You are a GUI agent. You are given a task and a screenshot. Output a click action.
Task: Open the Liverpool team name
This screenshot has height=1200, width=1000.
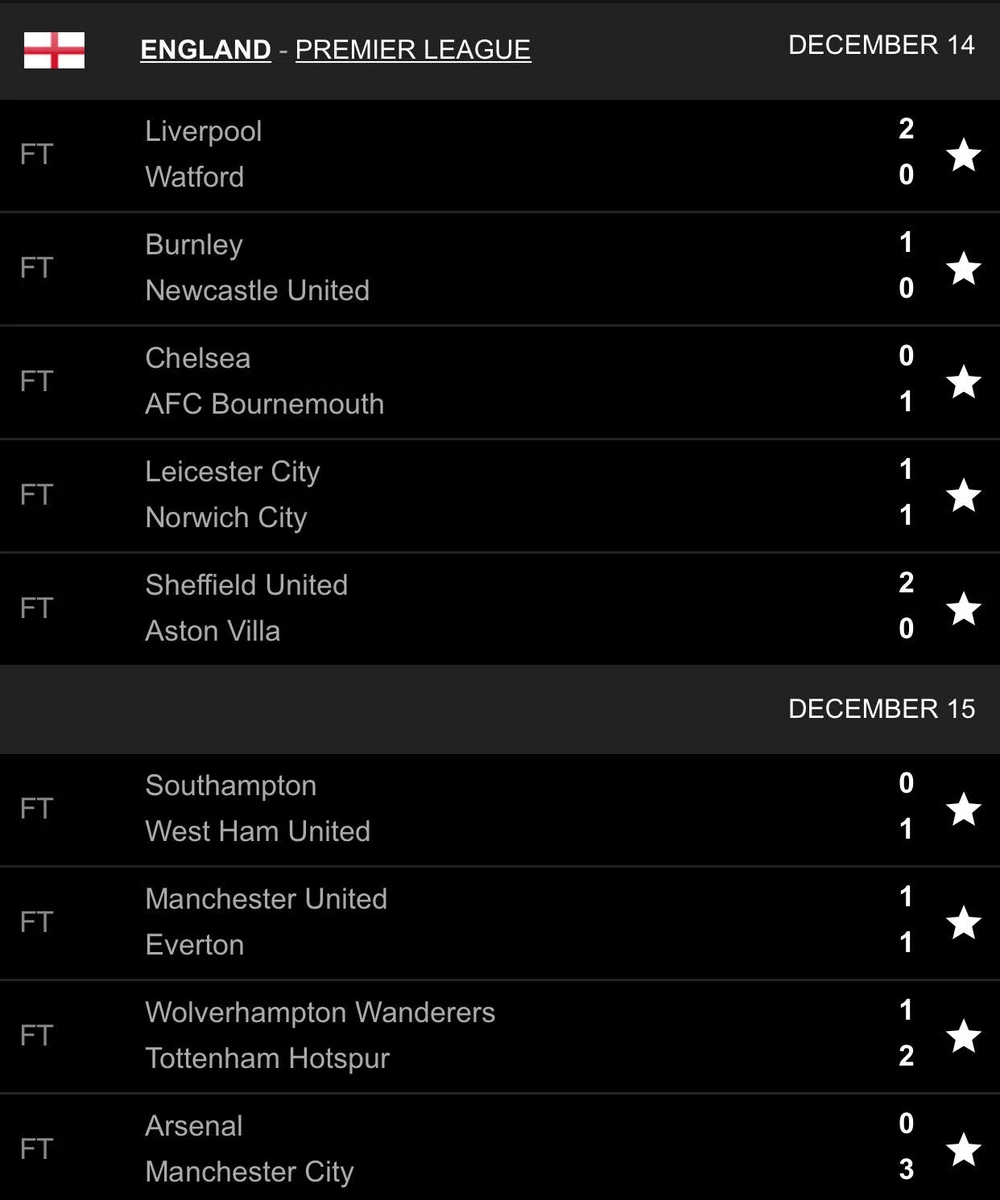[204, 131]
